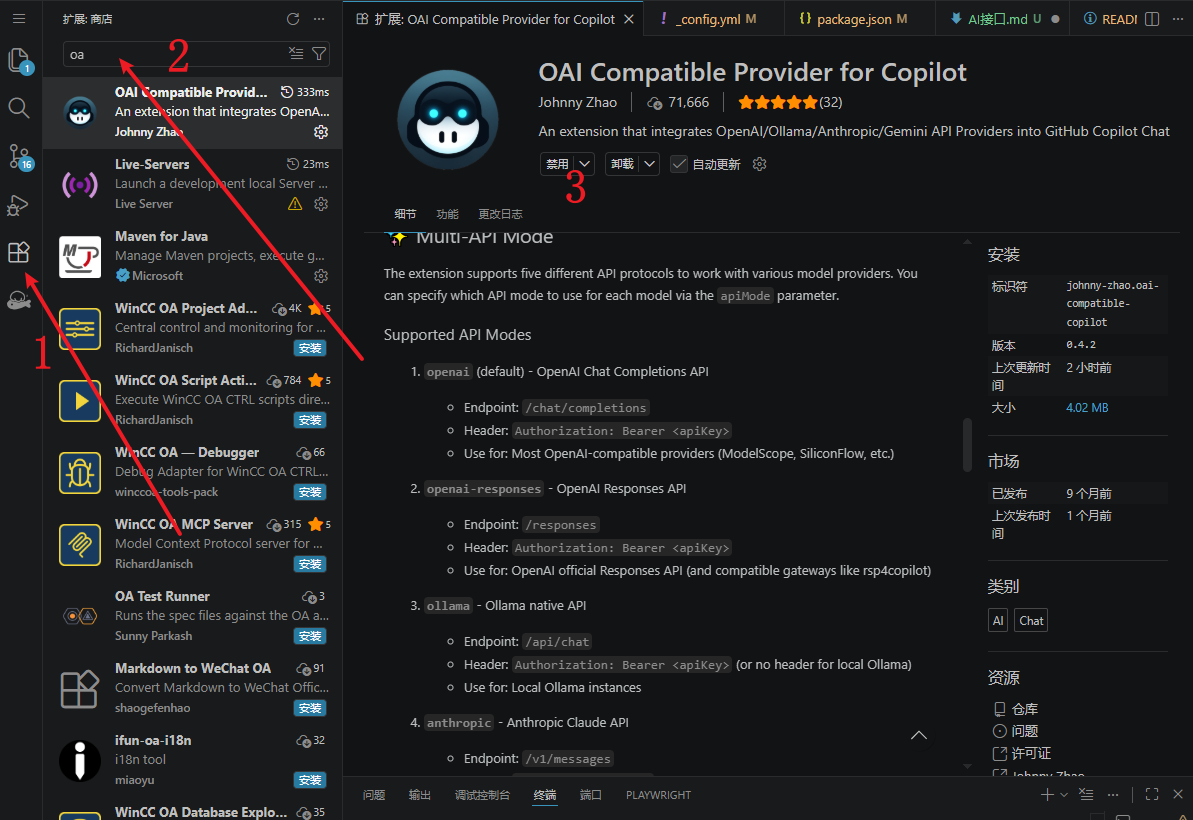Install ifun-oa-i18n extension

click(x=310, y=780)
